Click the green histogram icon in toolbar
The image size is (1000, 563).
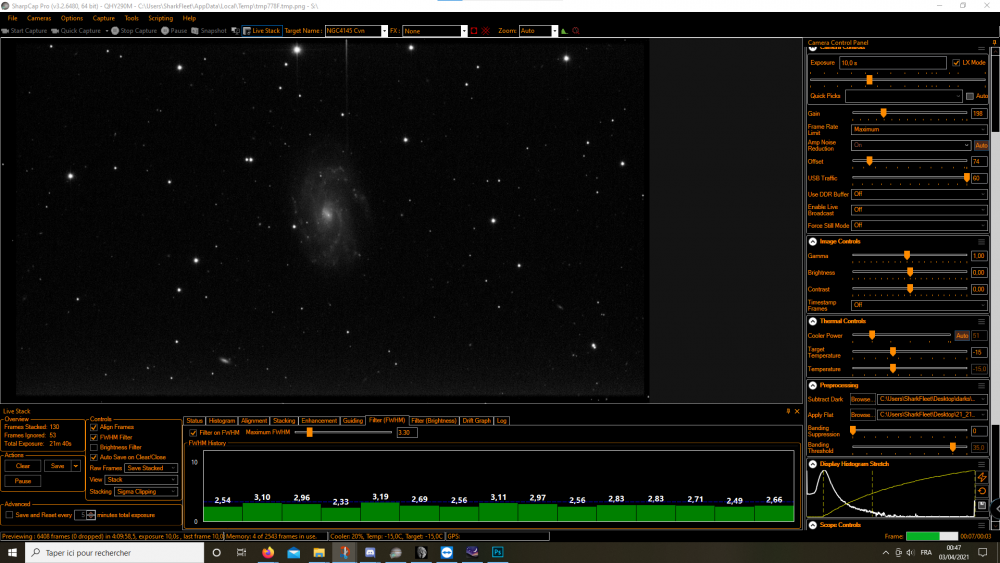point(564,31)
